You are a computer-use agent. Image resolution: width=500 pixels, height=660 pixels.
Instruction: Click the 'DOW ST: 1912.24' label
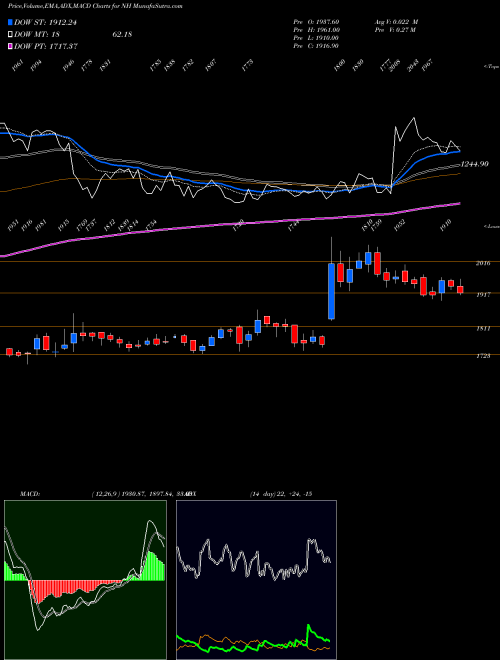pos(45,22)
